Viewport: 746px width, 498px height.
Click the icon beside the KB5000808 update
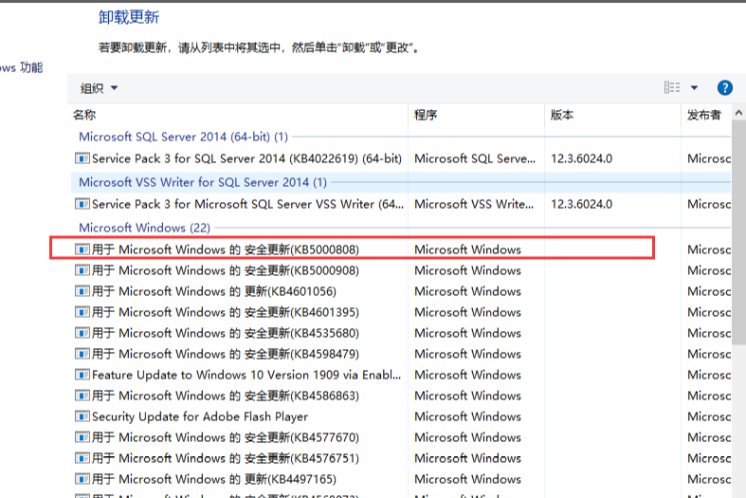pos(82,249)
